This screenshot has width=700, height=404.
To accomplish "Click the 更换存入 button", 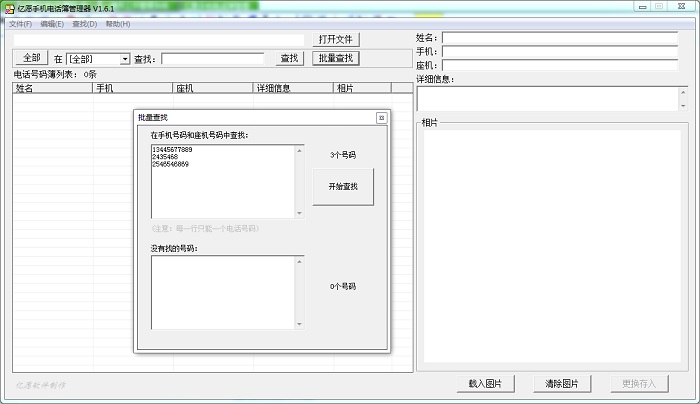I will click(x=639, y=384).
